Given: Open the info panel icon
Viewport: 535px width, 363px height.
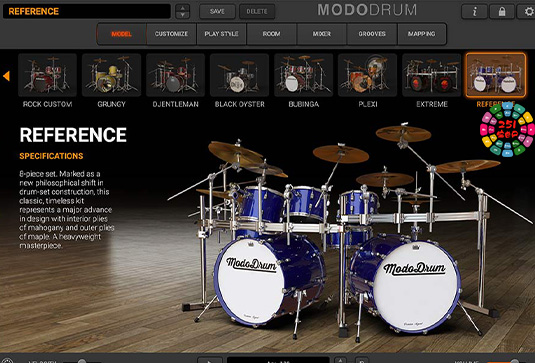Looking at the screenshot, I should point(474,11).
